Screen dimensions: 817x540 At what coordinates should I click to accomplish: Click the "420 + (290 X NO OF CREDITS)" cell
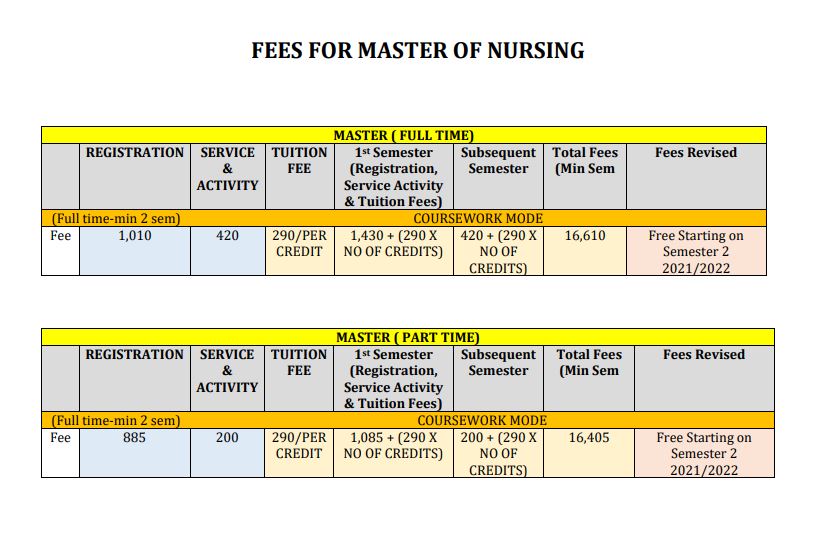498,252
